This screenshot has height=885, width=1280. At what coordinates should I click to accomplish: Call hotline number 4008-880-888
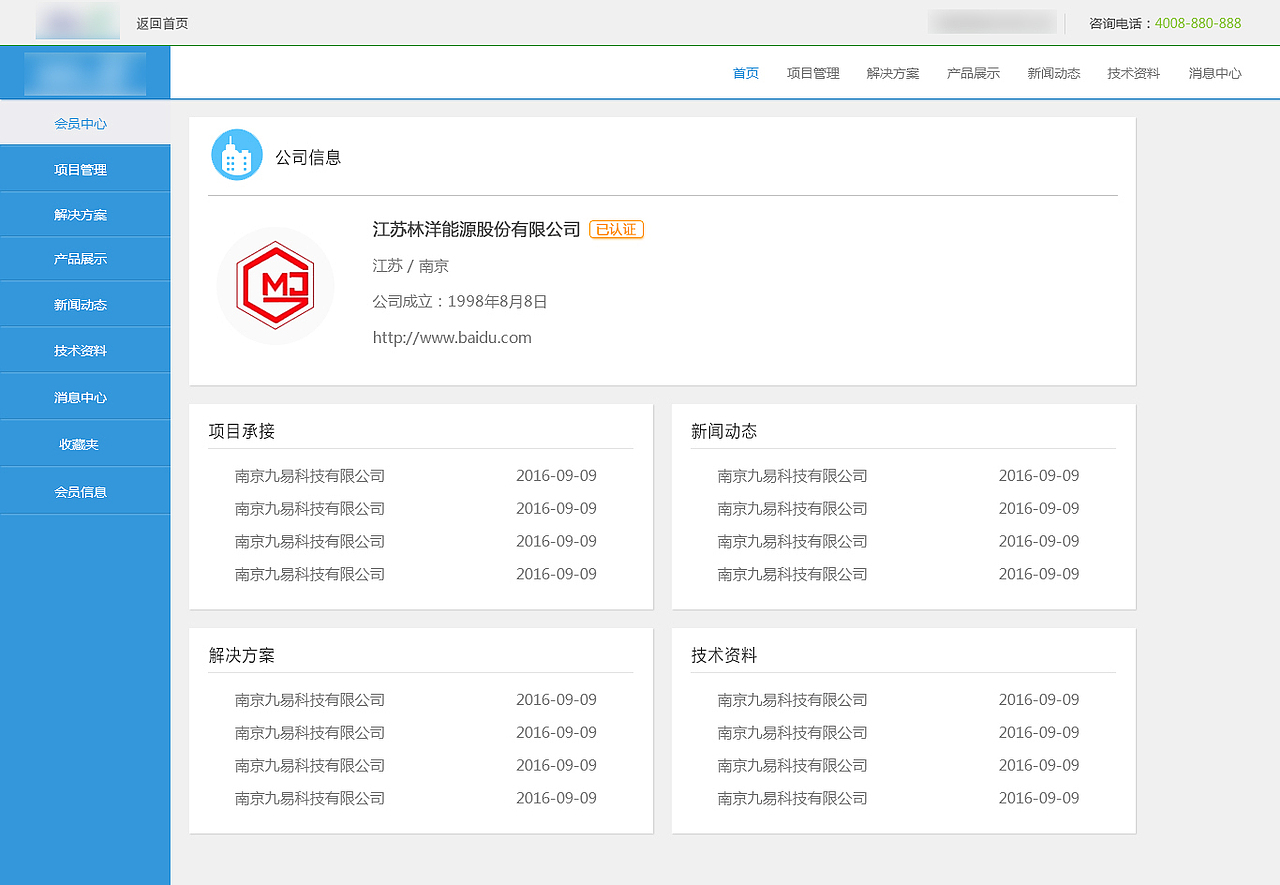(1197, 22)
